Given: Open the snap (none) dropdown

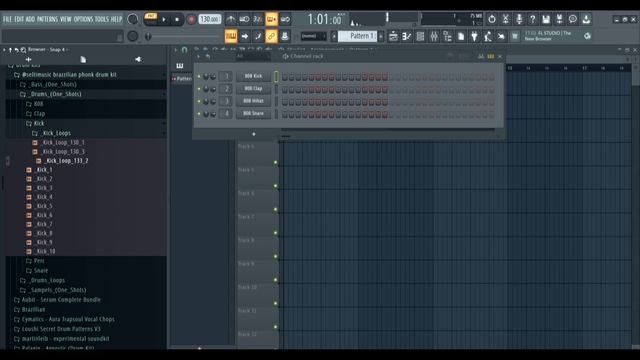Looking at the screenshot, I should click(313, 36).
